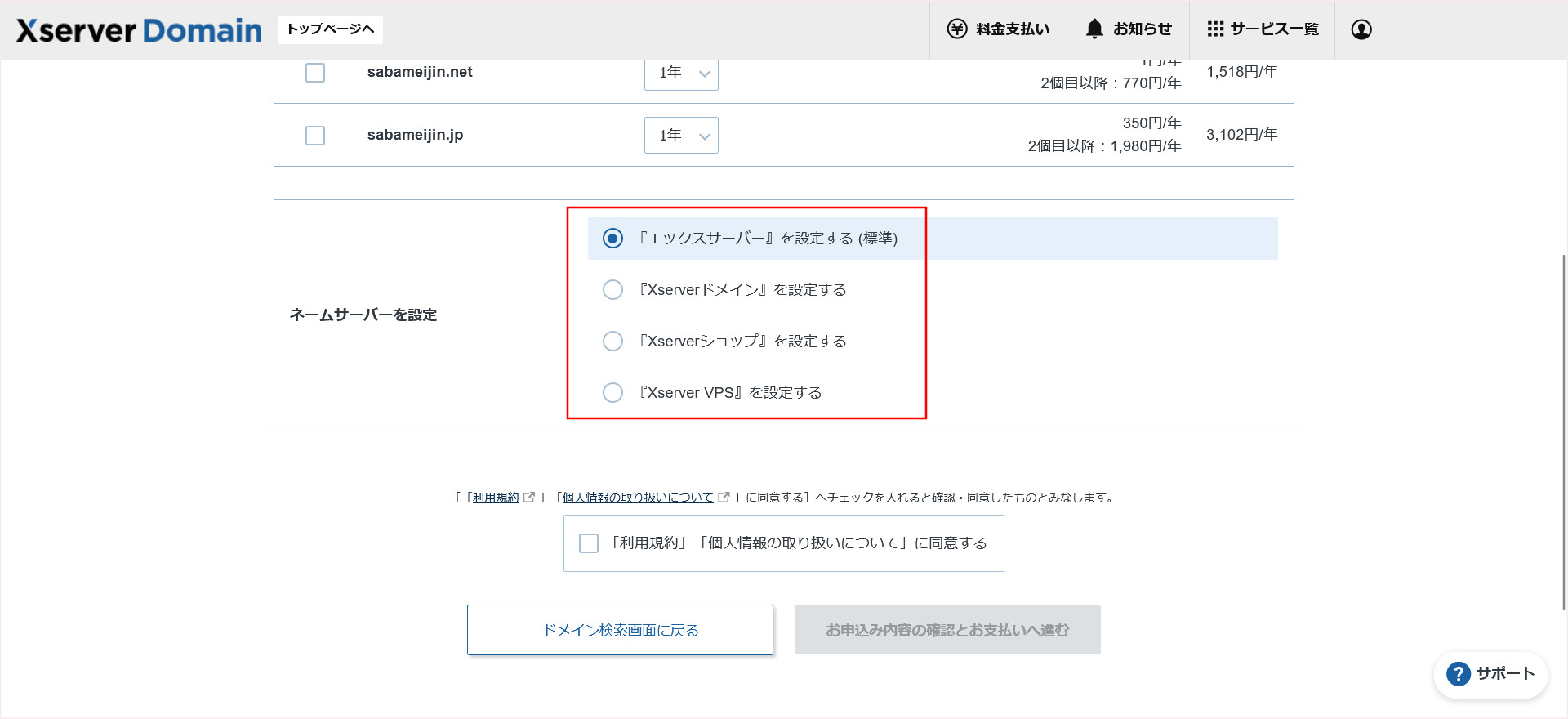Click the ネームサーバーを設定 label
Viewport: 1568px width, 719px height.
pyautogui.click(x=363, y=315)
